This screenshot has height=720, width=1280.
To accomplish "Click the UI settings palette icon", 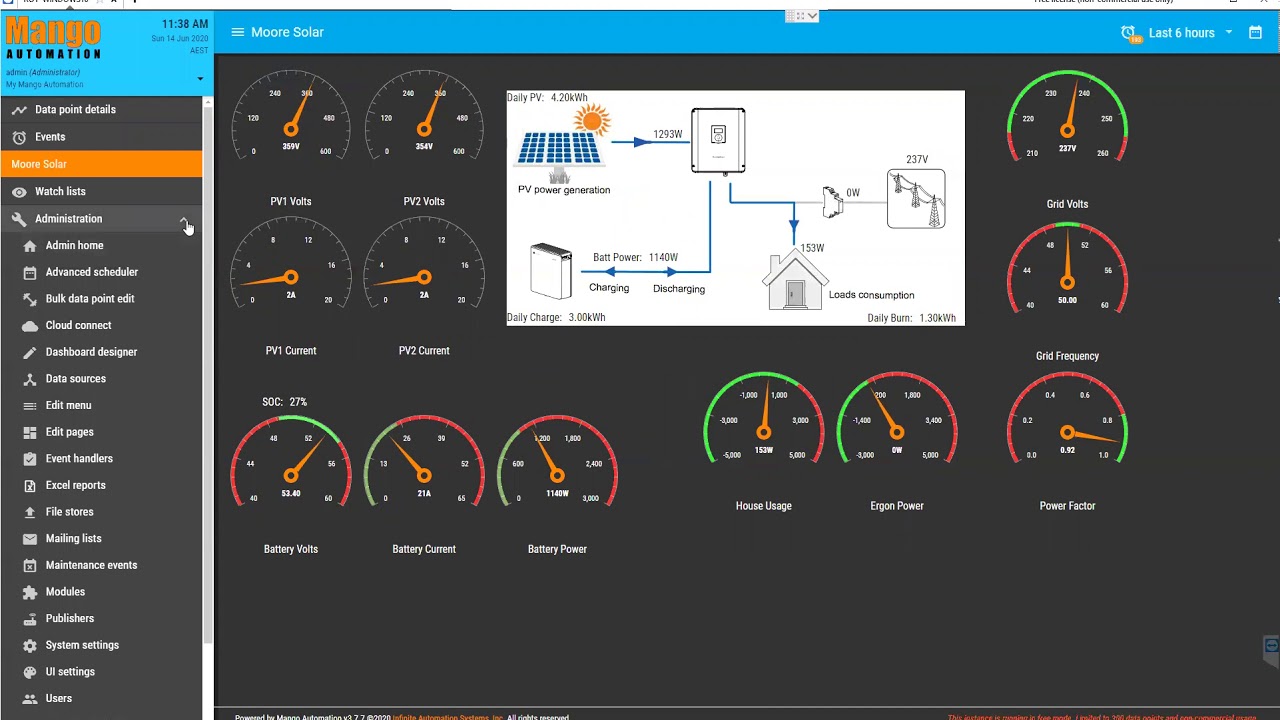I will pos(30,672).
